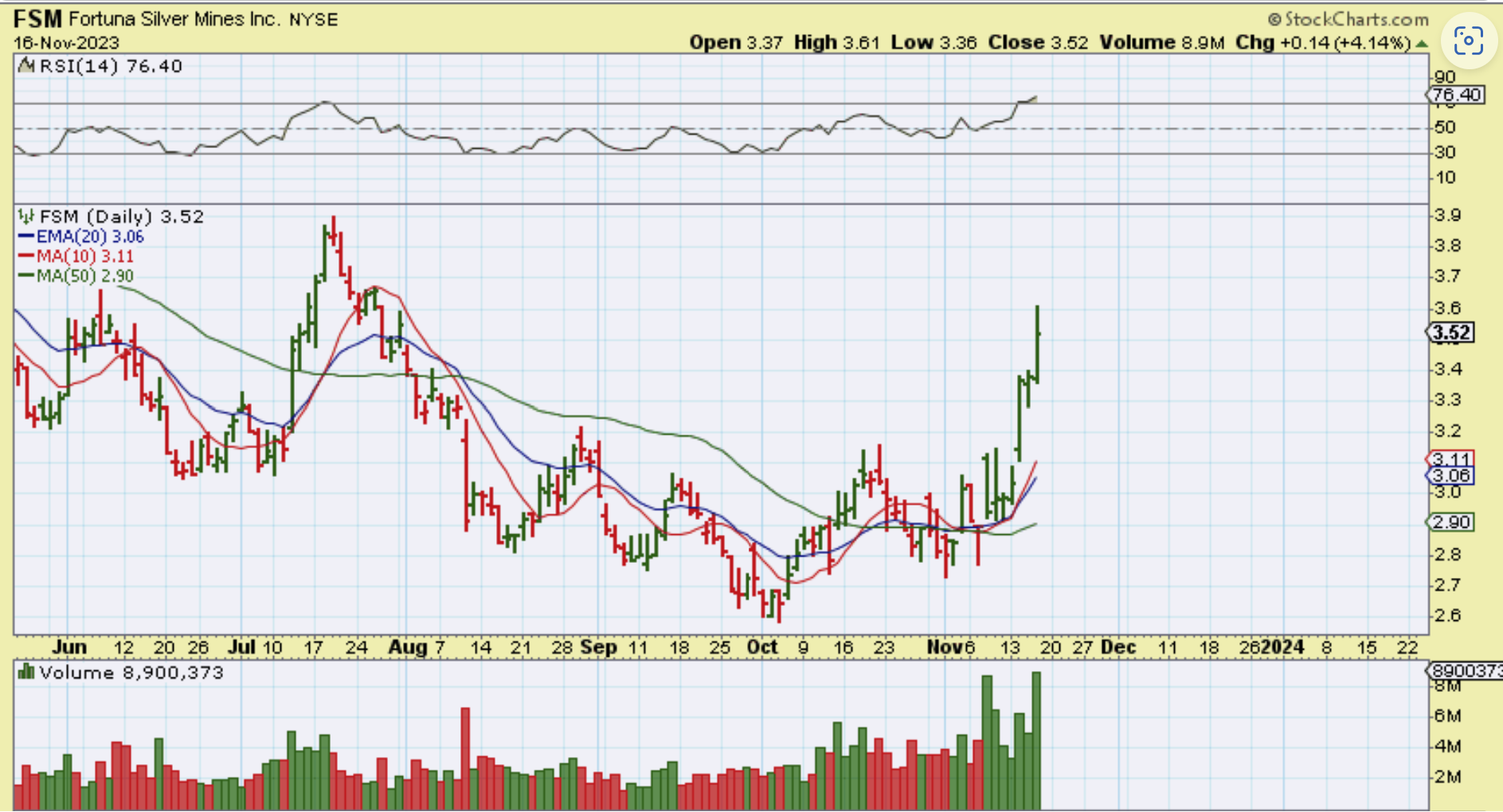Viewport: 1503px width, 812px height.
Task: Click the red 3.11 tag on the price axis
Action: tap(1450, 459)
